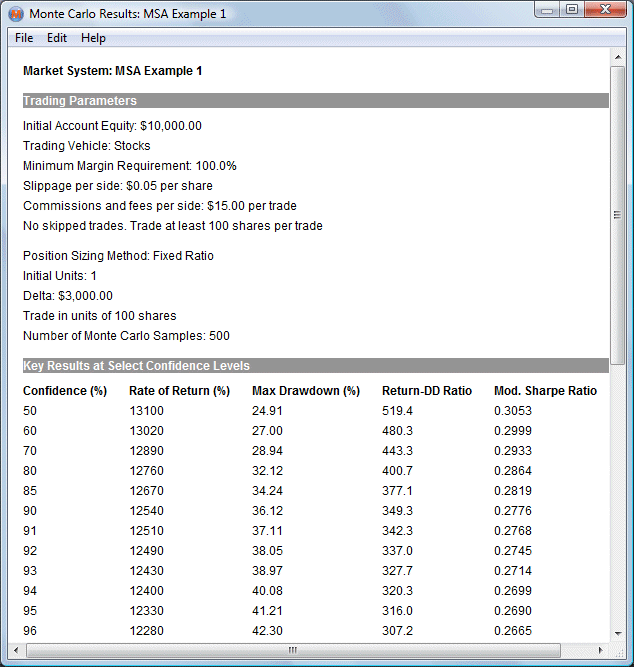Click the vertical scrollbar down arrow
This screenshot has width=634, height=667.
[618, 634]
